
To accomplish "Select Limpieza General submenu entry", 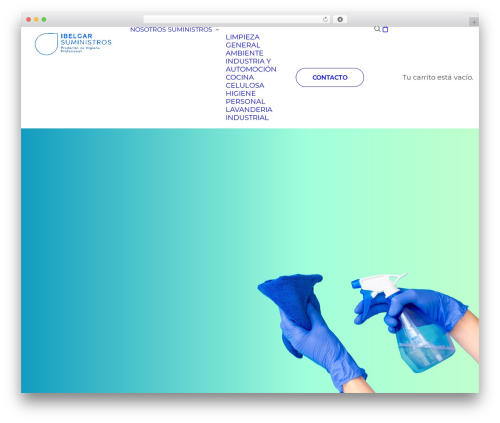I will [243, 41].
